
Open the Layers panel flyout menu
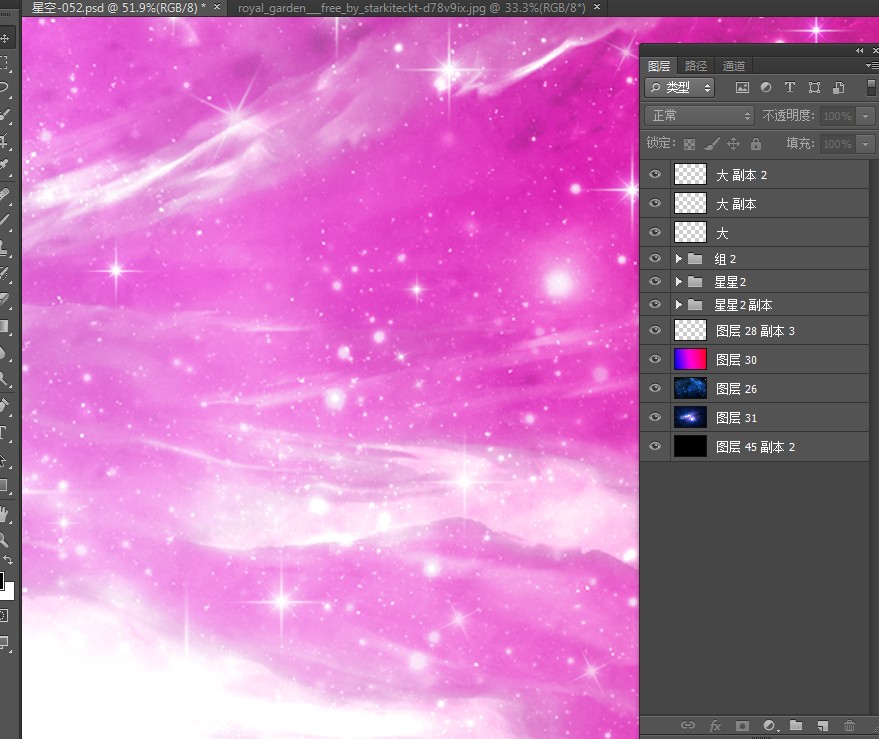pyautogui.click(x=872, y=66)
